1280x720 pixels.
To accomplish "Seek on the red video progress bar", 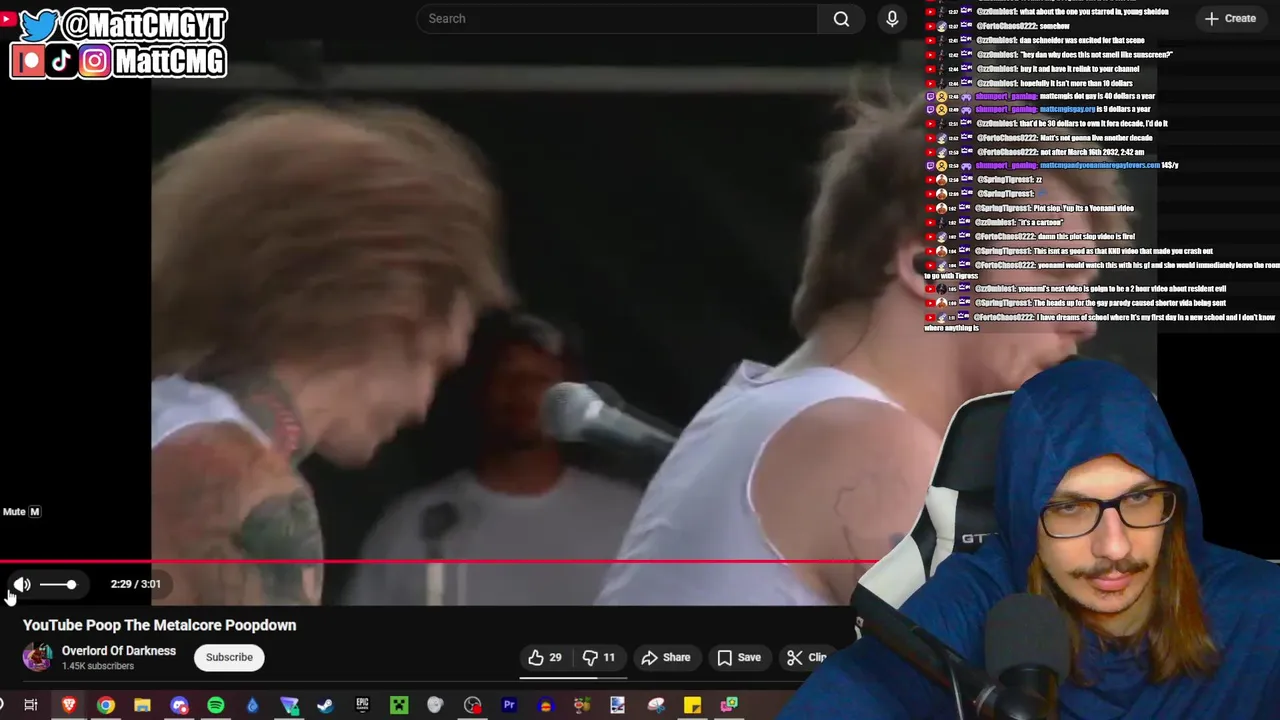I will (440, 562).
